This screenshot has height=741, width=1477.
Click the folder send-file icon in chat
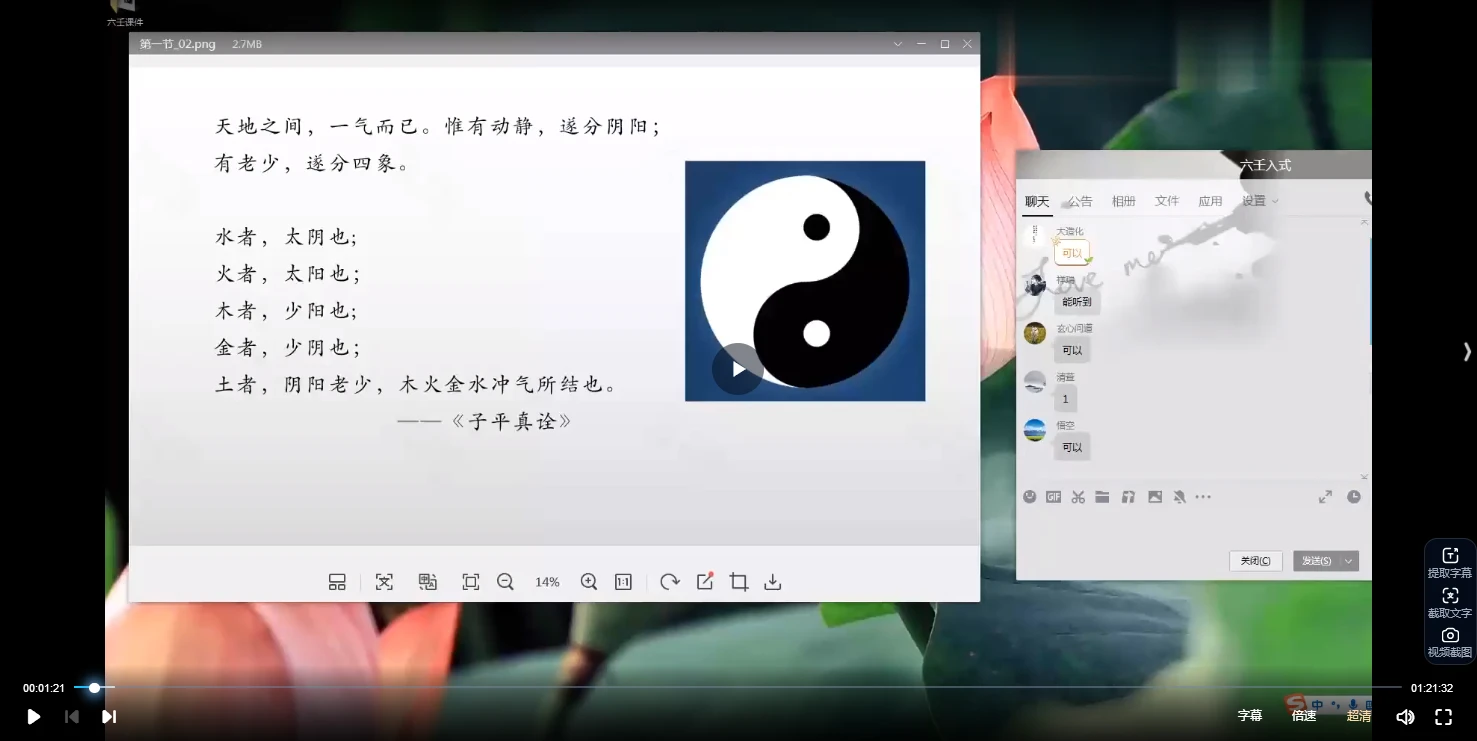pyautogui.click(x=1102, y=497)
